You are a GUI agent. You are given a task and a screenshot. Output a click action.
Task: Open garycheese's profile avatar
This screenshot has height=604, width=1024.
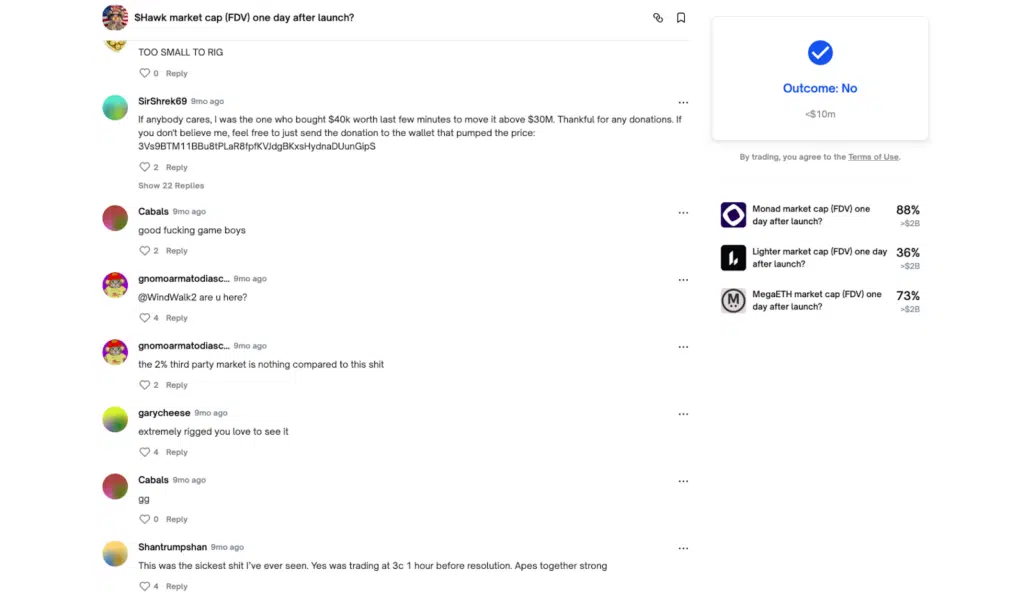click(115, 420)
